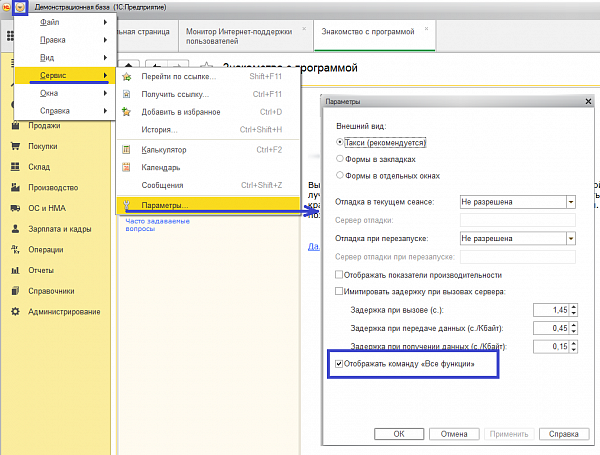Enable Отображать показатели производительности checkbox
Image resolution: width=600 pixels, height=455 pixels.
tap(339, 275)
